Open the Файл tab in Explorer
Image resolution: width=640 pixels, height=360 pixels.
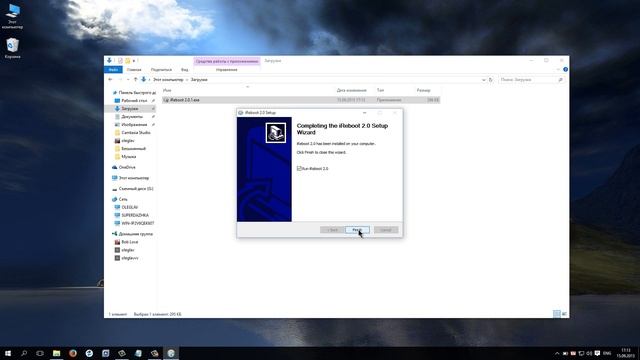(113, 70)
